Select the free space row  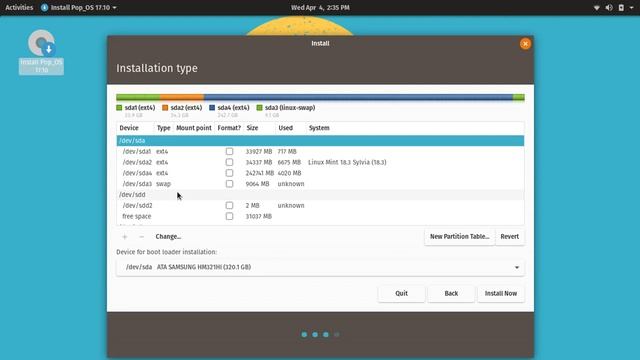pyautogui.click(x=320, y=216)
